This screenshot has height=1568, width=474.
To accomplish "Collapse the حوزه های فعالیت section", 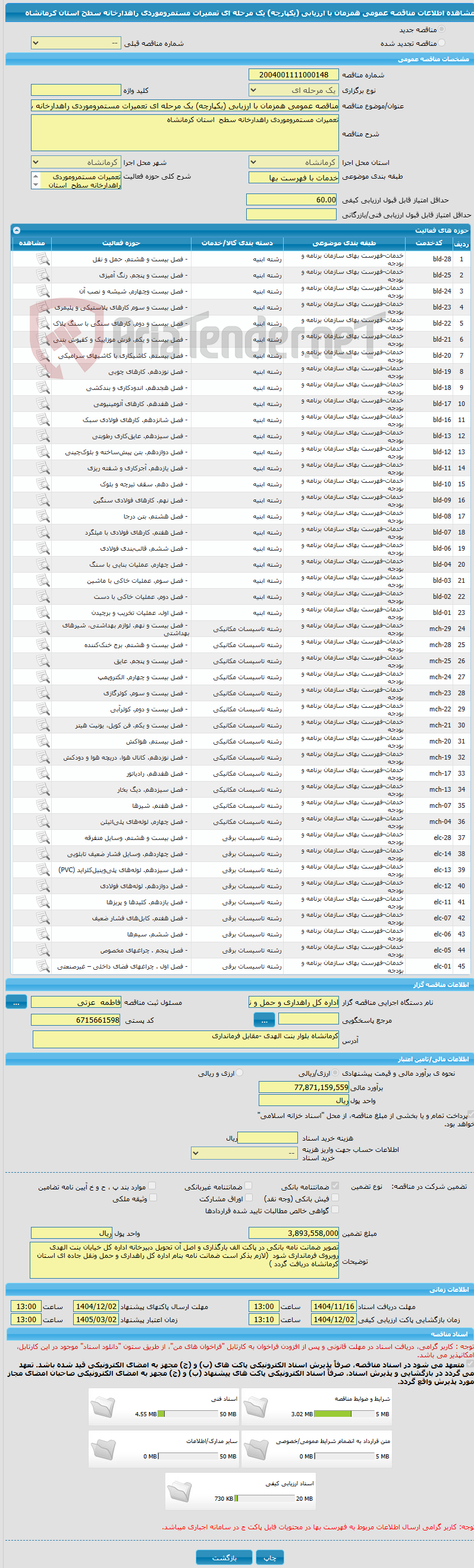I will click(17, 230).
